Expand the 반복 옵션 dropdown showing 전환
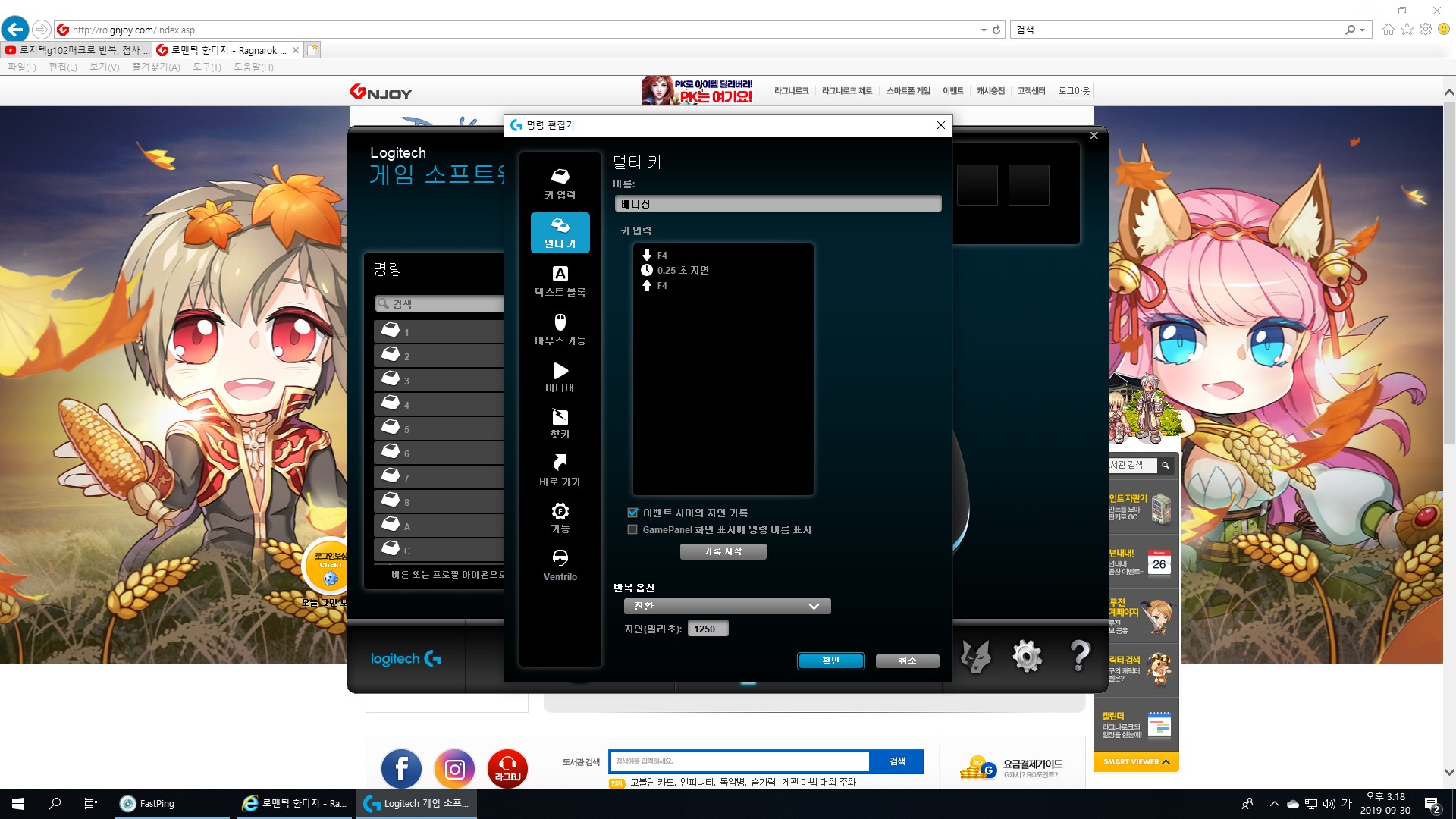This screenshot has height=819, width=1456. 727,607
